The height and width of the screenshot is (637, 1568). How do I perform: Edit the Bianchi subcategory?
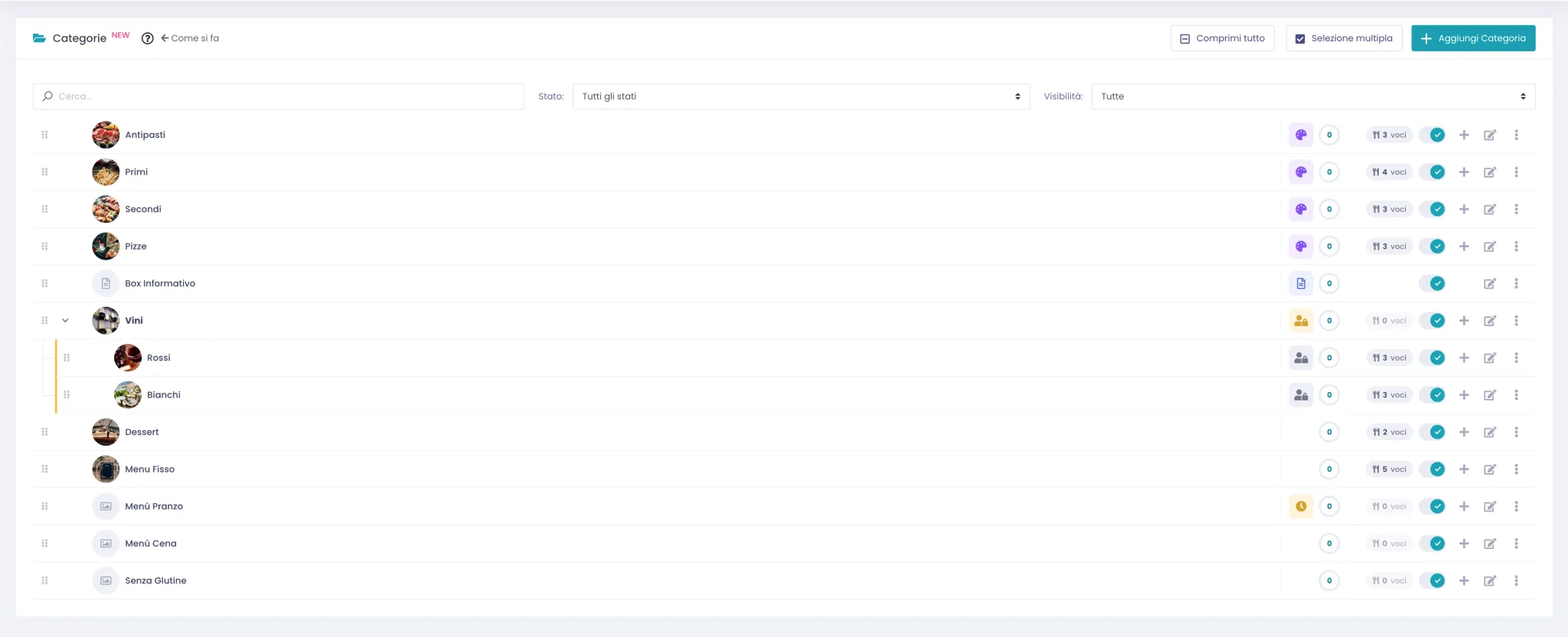tap(1490, 395)
